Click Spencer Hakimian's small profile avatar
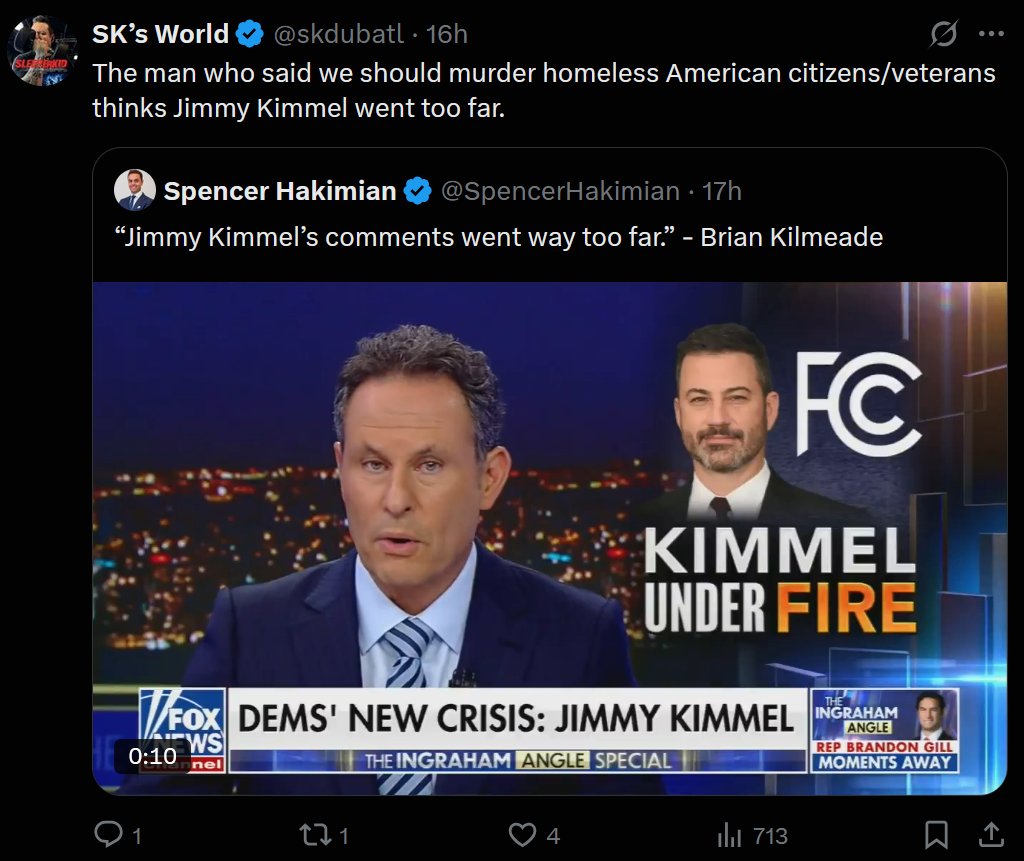Viewport: 1024px width, 861px height. tap(135, 190)
